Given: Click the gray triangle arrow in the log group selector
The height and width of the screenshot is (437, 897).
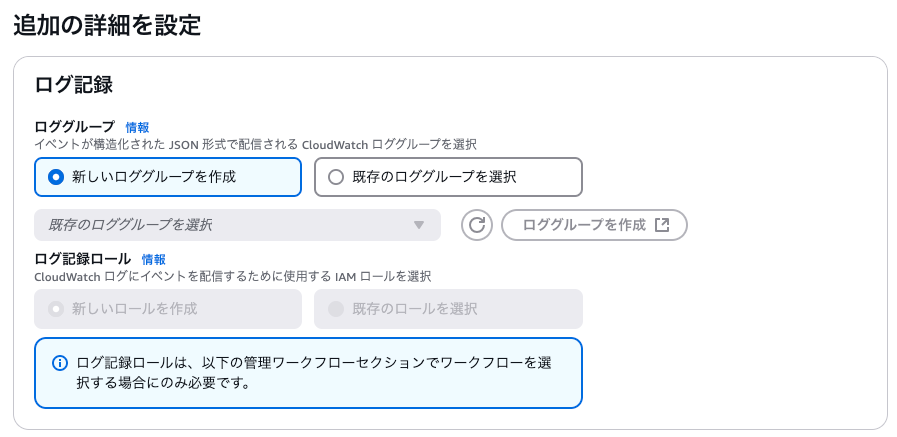Looking at the screenshot, I should [419, 225].
